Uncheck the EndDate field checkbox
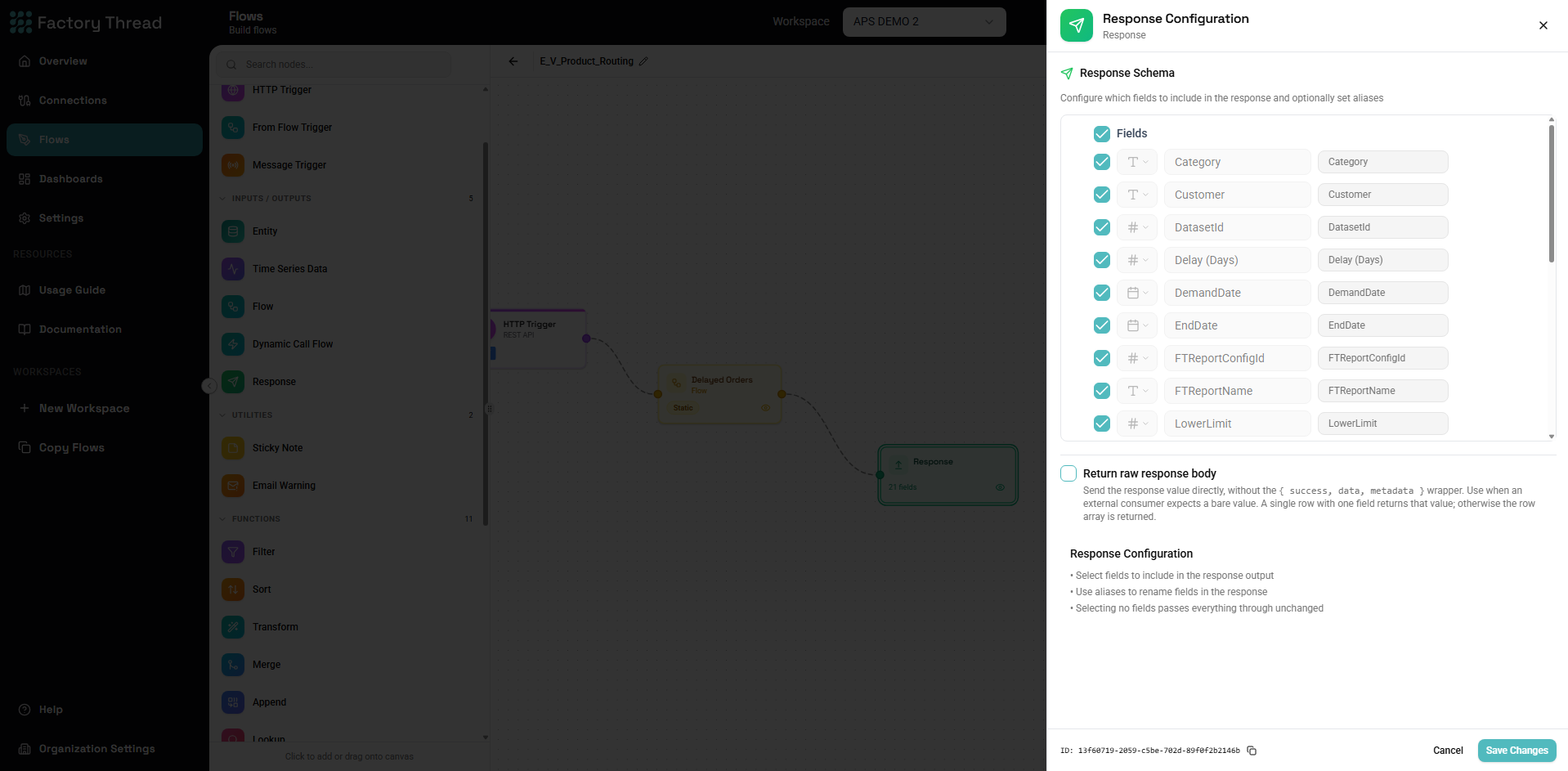The height and width of the screenshot is (771, 1568). tap(1102, 325)
